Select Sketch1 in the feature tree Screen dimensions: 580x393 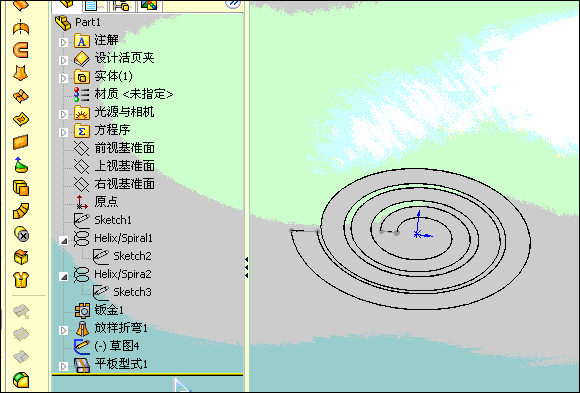102,220
